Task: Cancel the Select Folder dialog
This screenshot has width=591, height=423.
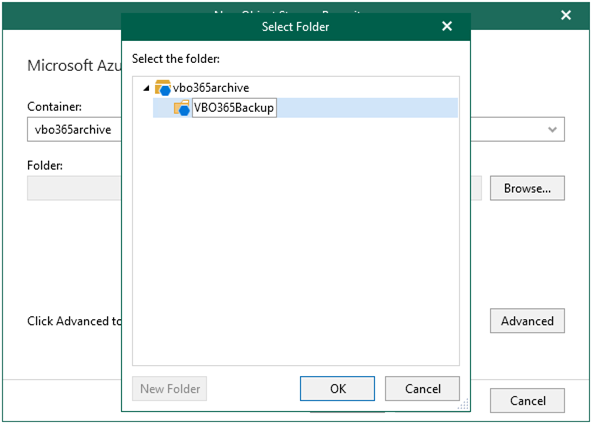Action: pyautogui.click(x=422, y=388)
